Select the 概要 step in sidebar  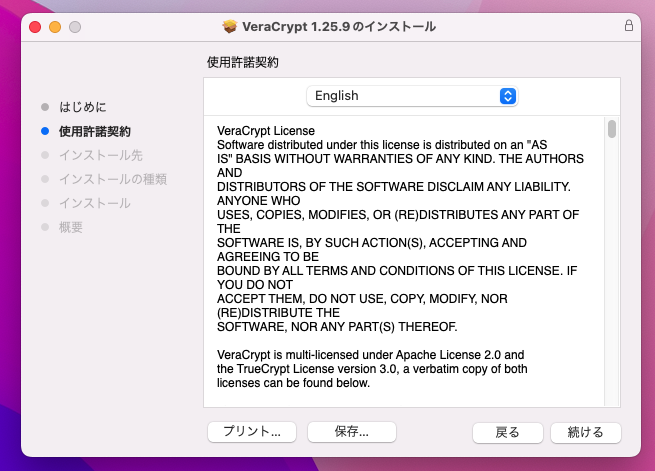(70, 227)
